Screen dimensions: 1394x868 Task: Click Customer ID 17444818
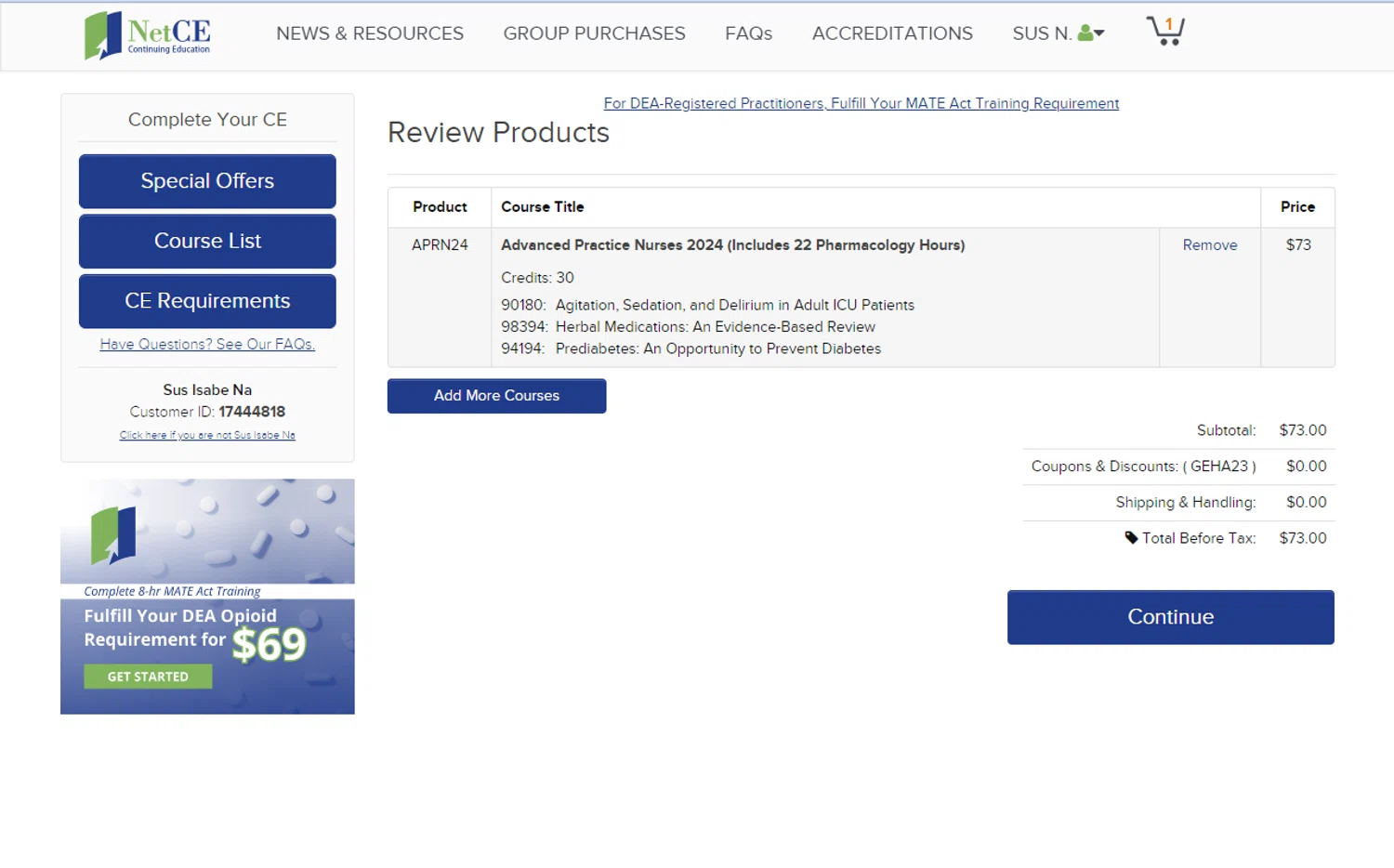(207, 412)
